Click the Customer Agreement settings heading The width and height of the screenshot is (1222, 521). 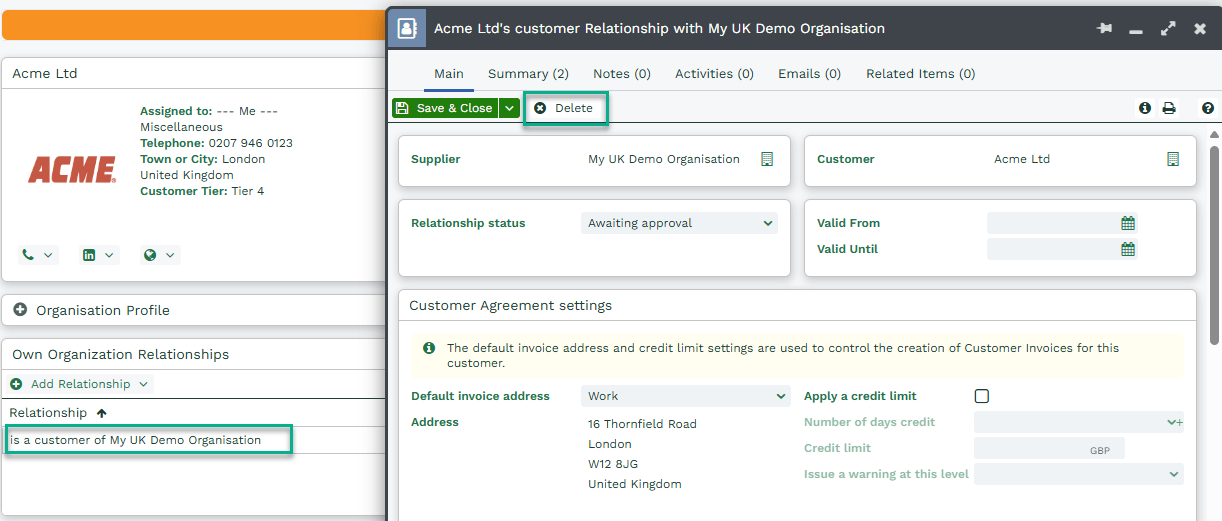tap(510, 305)
